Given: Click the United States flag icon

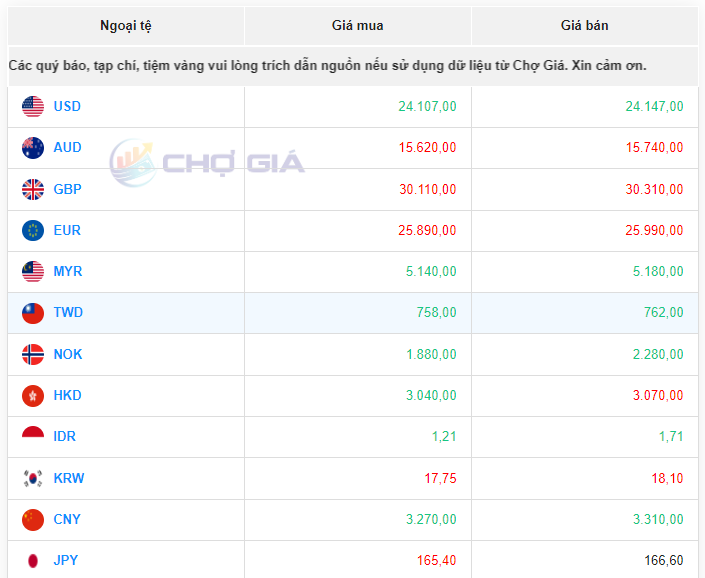Looking at the screenshot, I should [x=33, y=106].
